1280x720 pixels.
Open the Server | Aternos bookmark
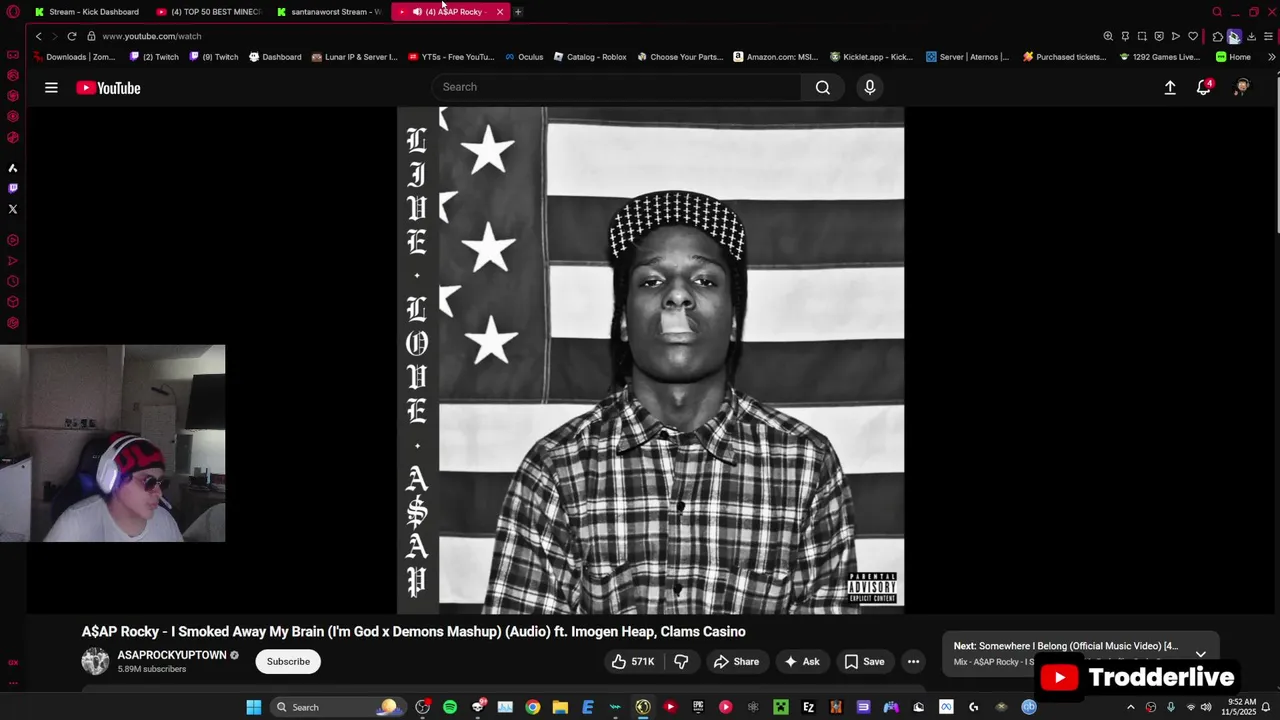pos(967,57)
